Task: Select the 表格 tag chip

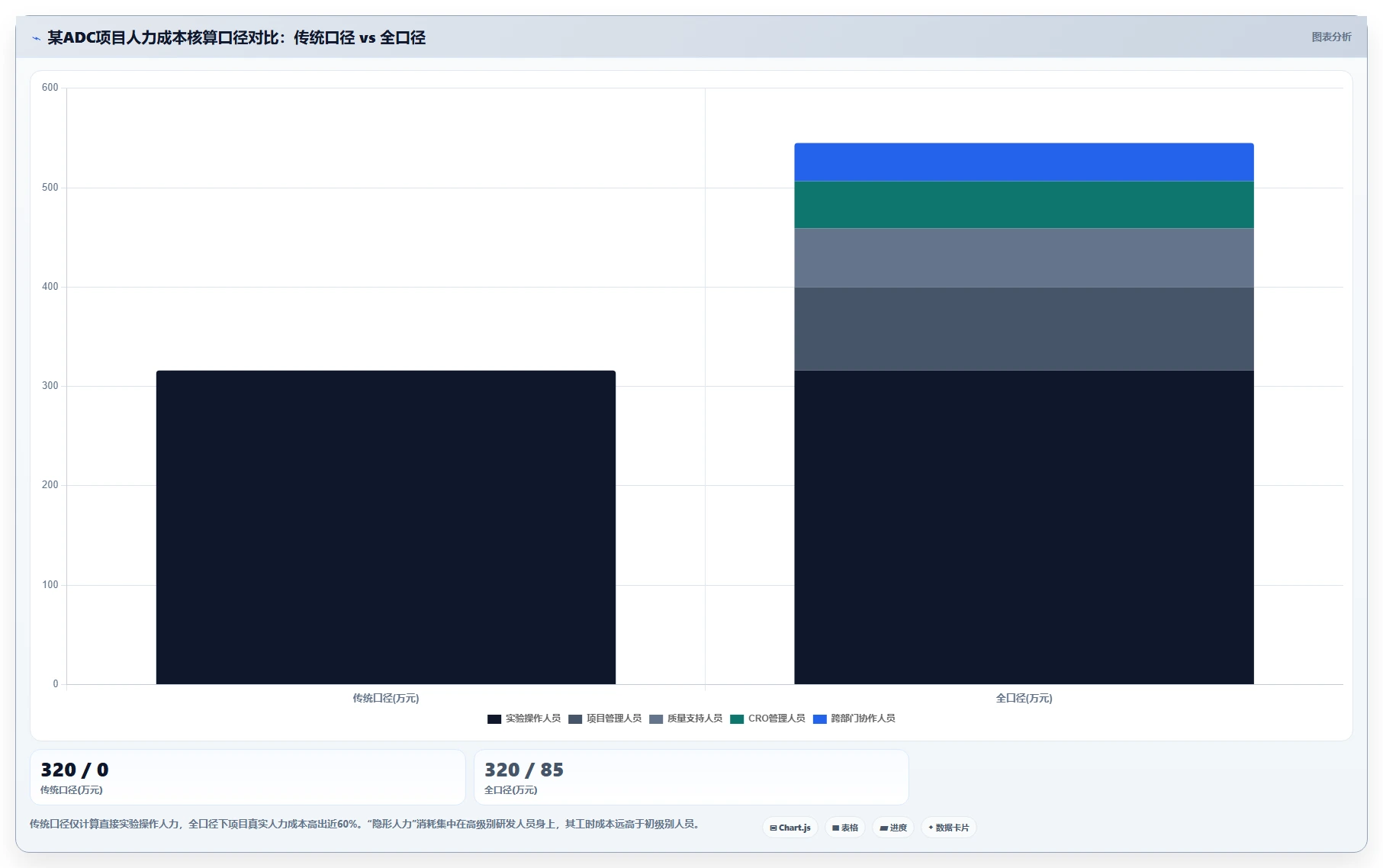Action: pyautogui.click(x=845, y=828)
